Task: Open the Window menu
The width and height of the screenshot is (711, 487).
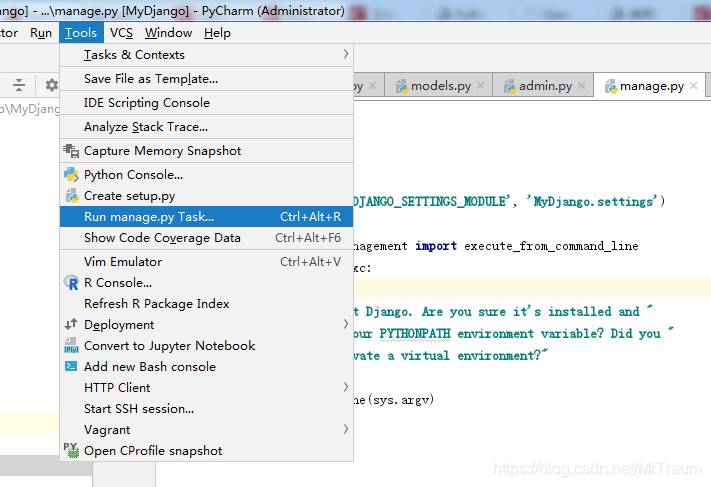Action: point(168,33)
